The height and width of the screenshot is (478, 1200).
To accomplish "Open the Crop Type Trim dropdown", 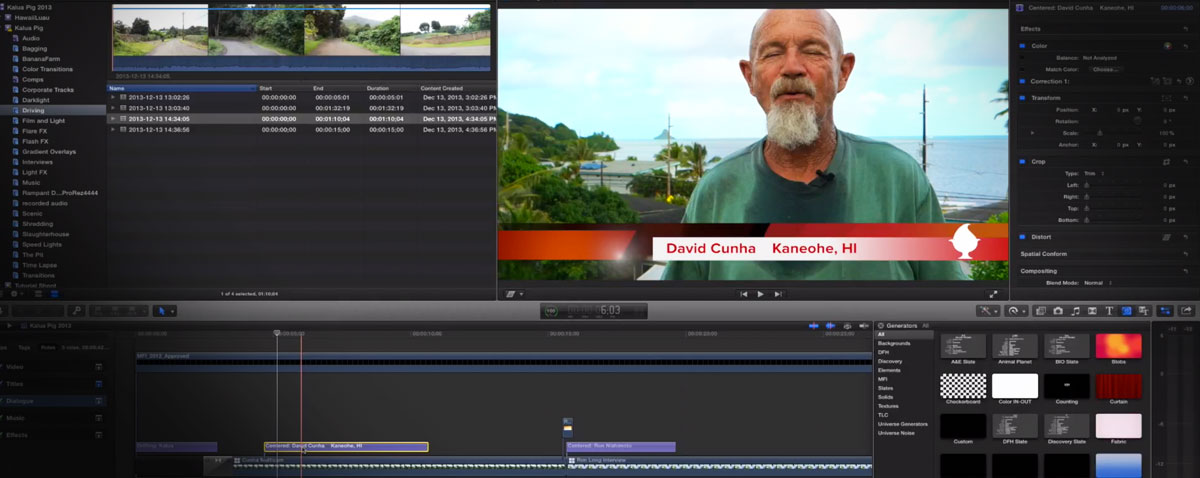I will (x=1094, y=173).
